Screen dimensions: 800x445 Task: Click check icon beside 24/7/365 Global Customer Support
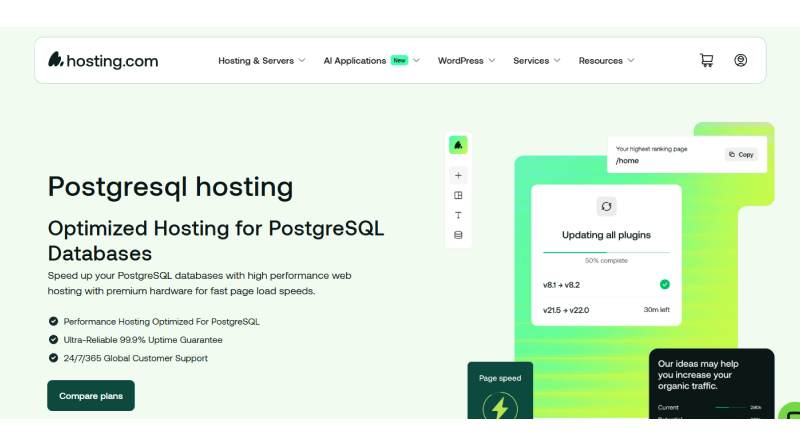coord(53,358)
